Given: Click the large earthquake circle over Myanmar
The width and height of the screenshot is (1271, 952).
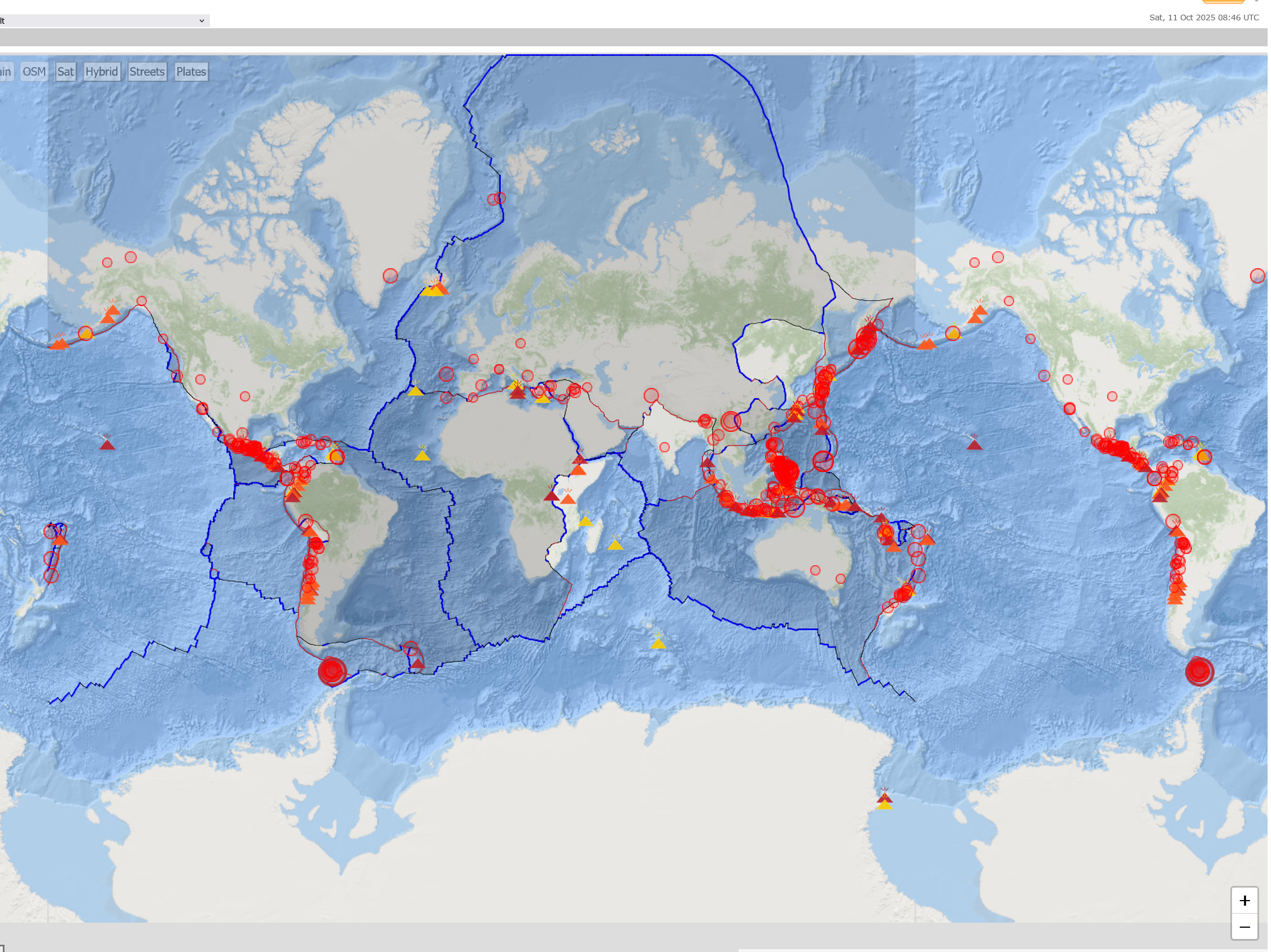Looking at the screenshot, I should click(x=732, y=422).
